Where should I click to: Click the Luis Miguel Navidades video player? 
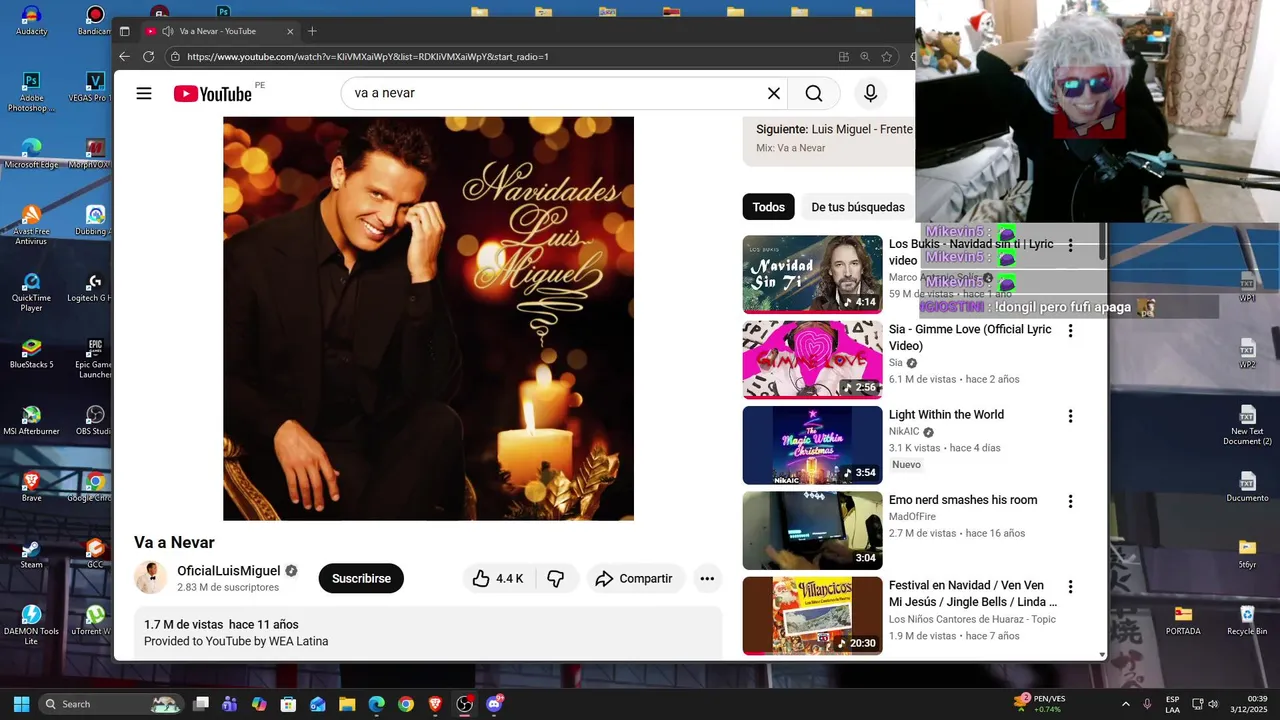pyautogui.click(x=428, y=318)
